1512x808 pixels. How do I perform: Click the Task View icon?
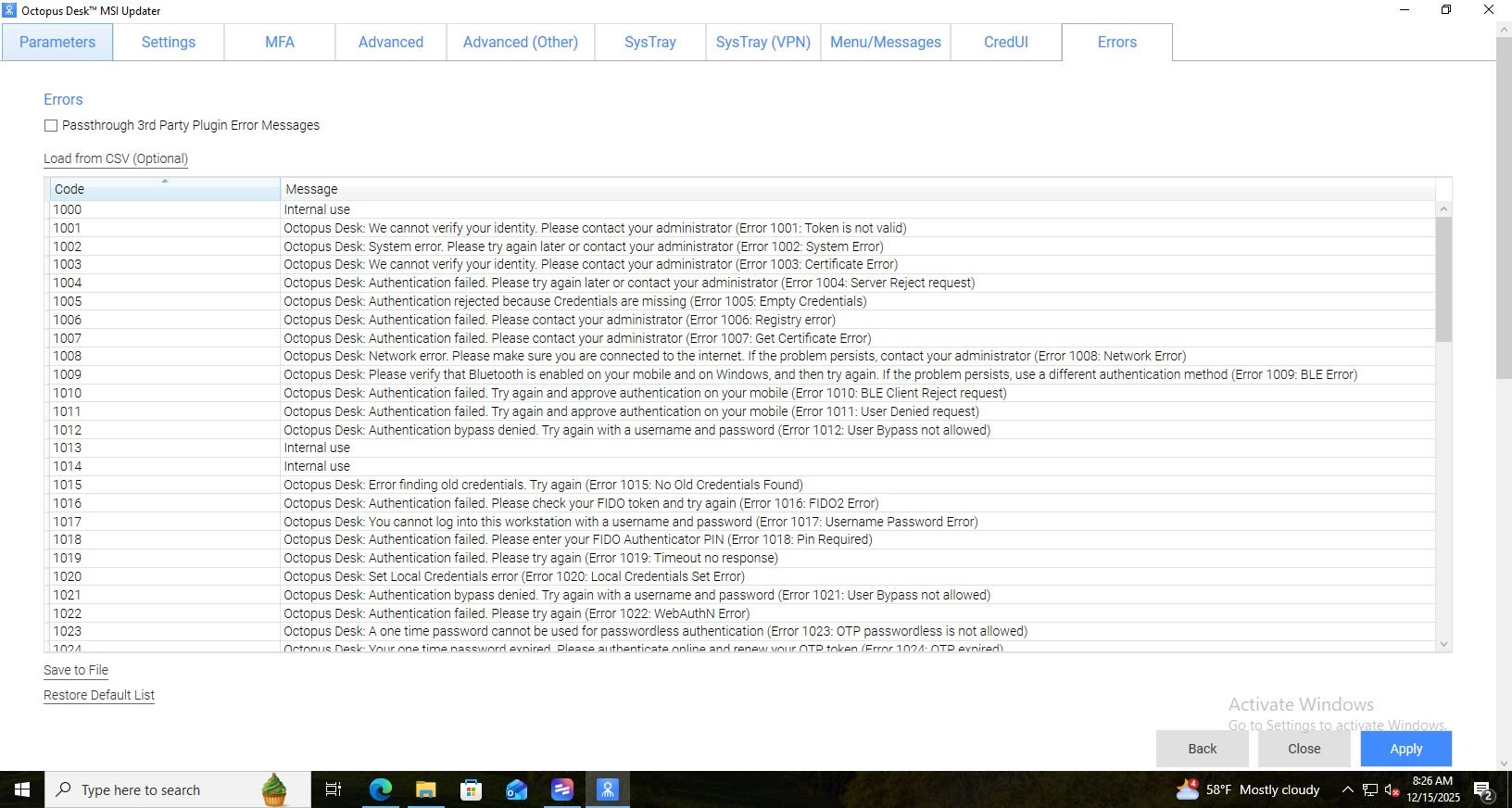coord(334,789)
